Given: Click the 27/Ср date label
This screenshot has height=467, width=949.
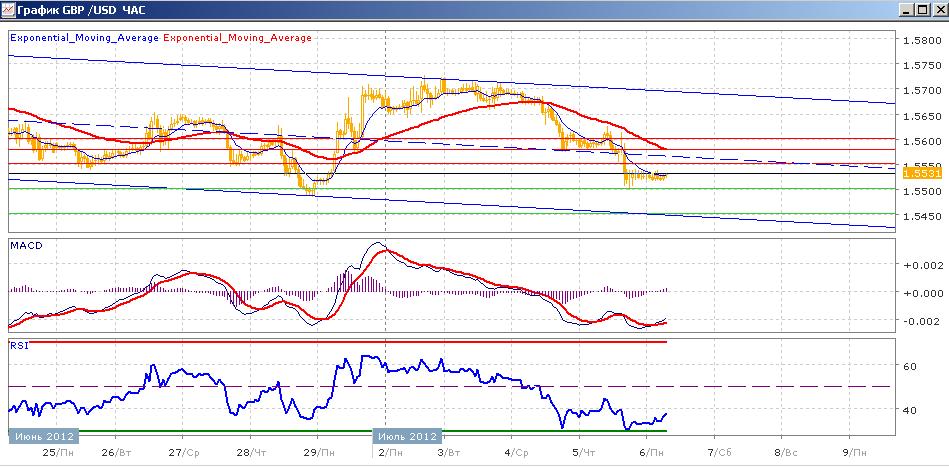Looking at the screenshot, I should tap(182, 452).
